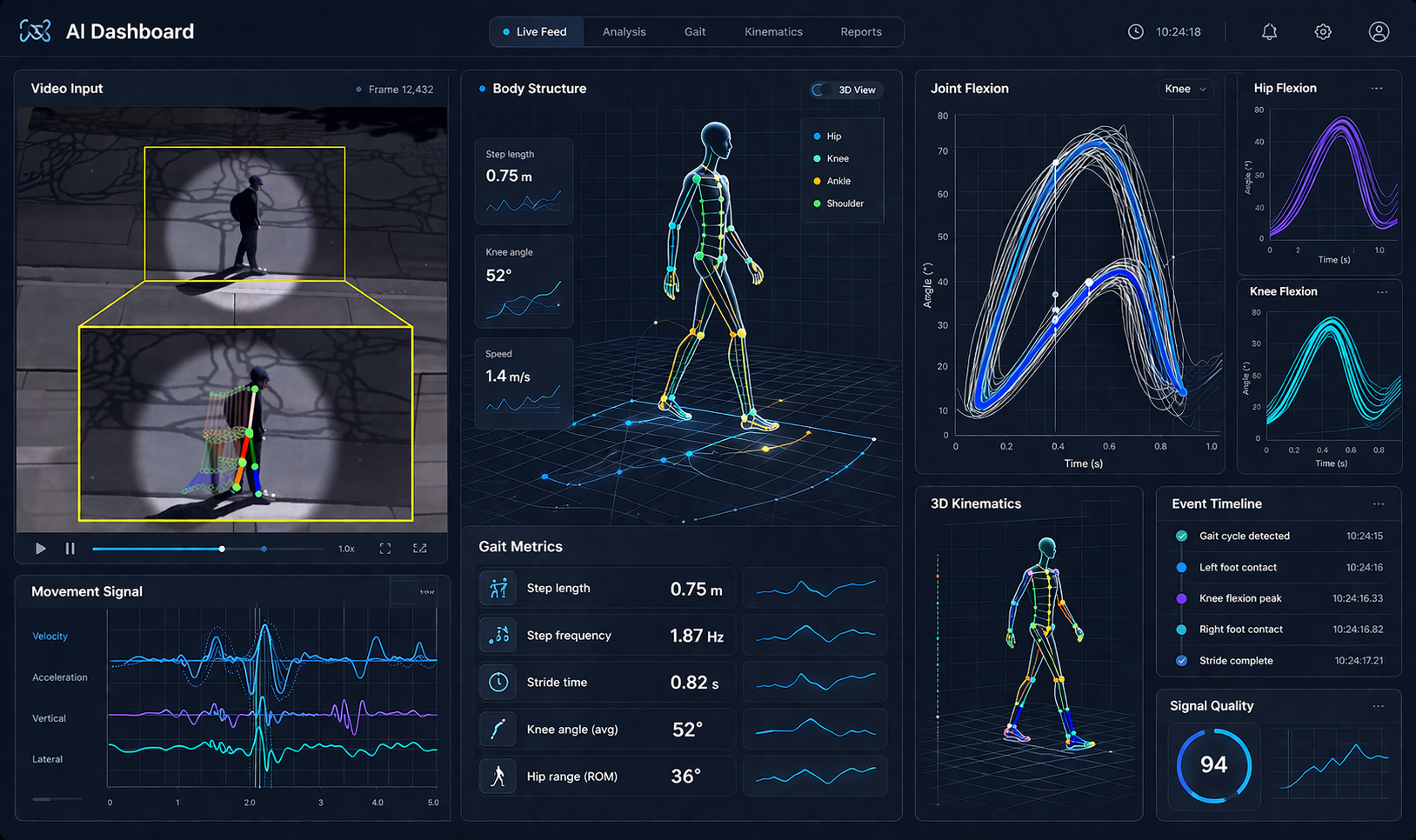Toggle Ankle joint in the legend
The height and width of the screenshot is (840, 1416).
832,181
